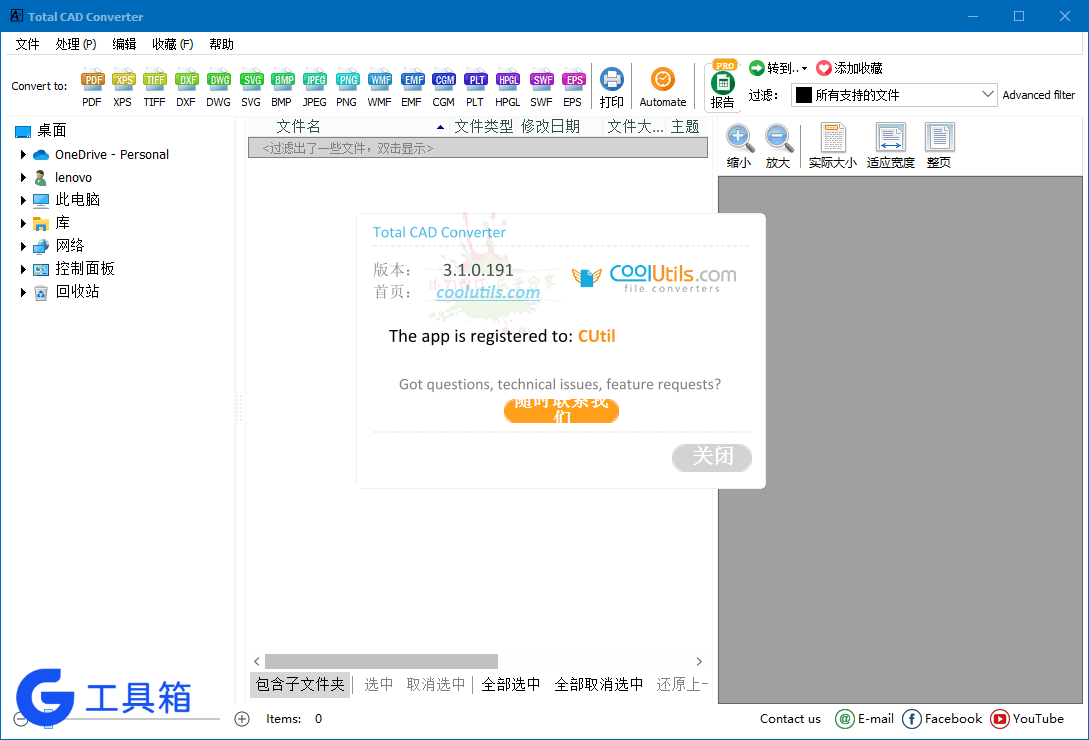Convert files to SVG
Image resolution: width=1089 pixels, height=740 pixels.
(x=251, y=88)
